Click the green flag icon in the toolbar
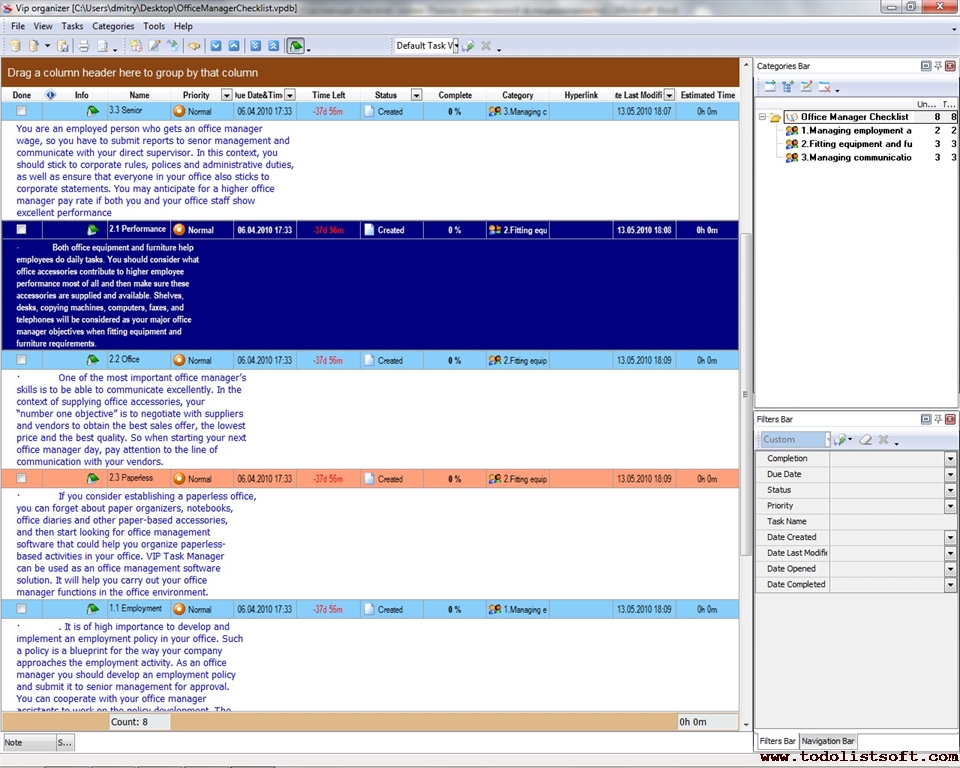960x768 pixels. click(x=296, y=46)
